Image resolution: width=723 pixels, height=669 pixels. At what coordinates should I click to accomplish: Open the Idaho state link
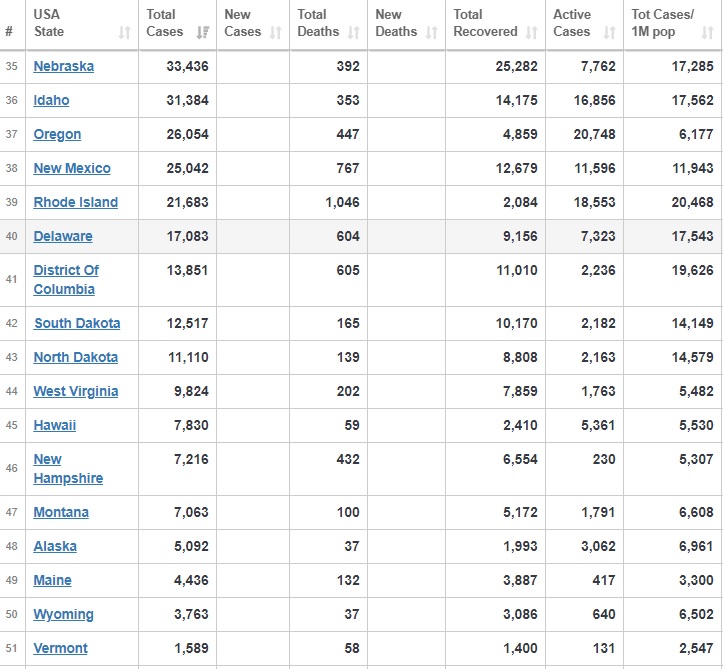click(51, 100)
